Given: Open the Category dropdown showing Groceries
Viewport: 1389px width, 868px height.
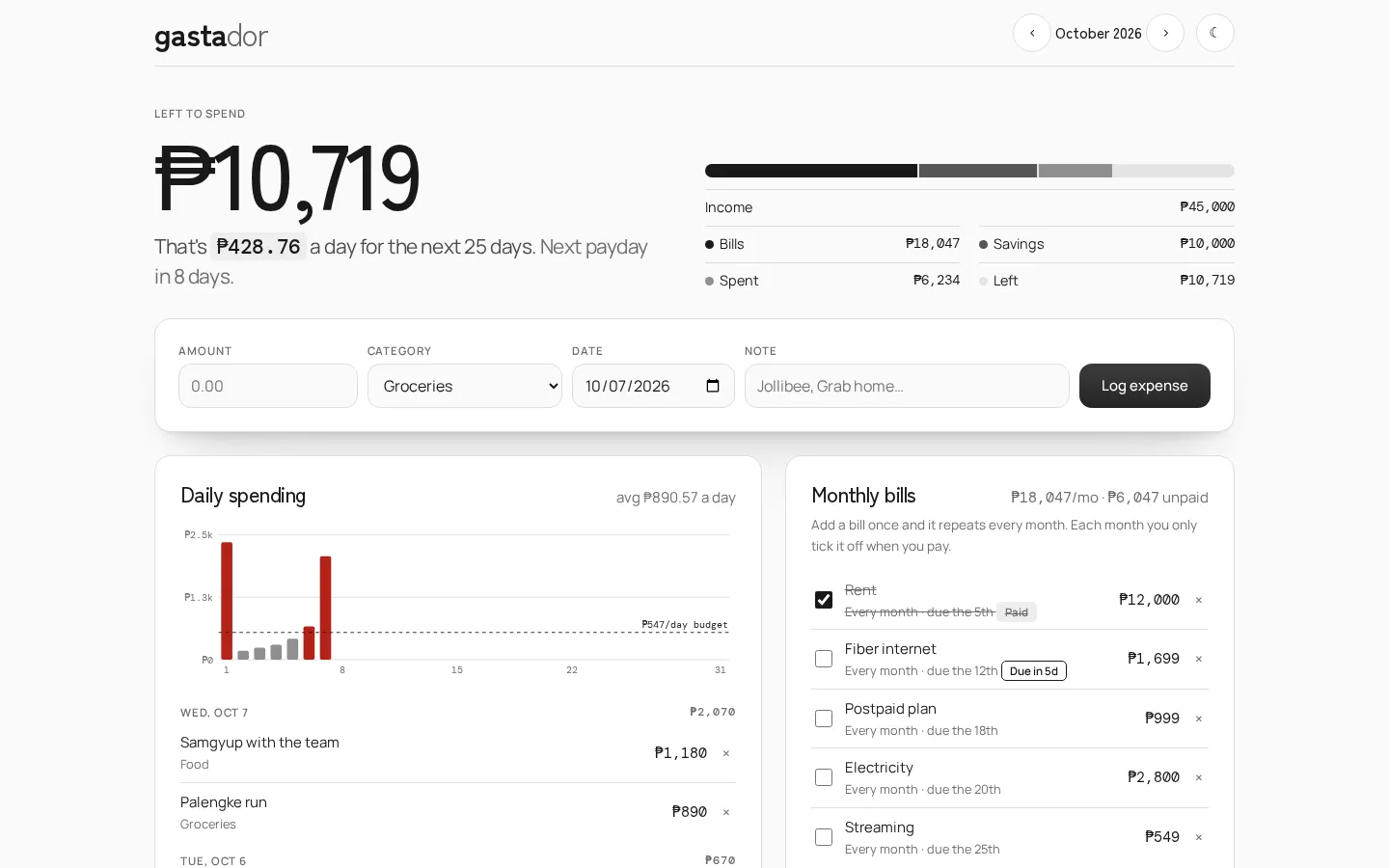Looking at the screenshot, I should tap(465, 386).
